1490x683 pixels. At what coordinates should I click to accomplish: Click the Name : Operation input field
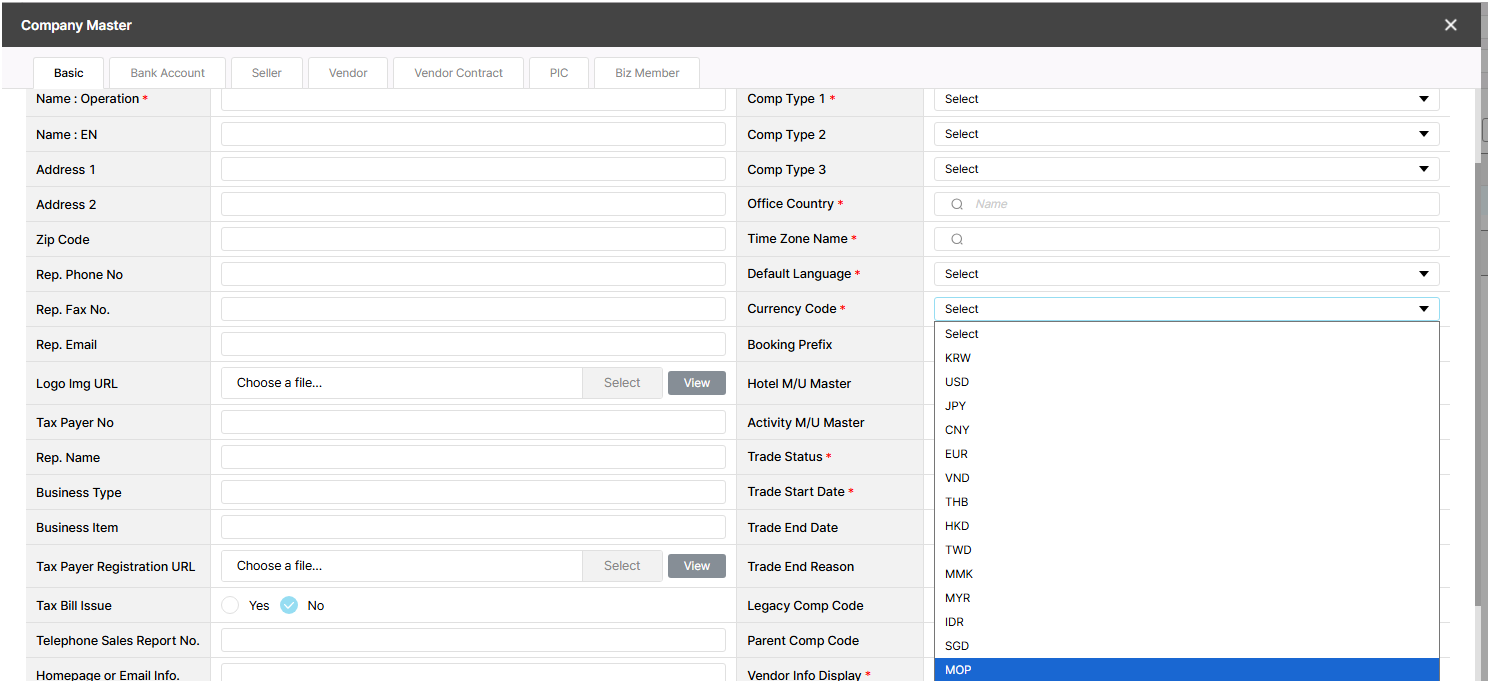[473, 99]
